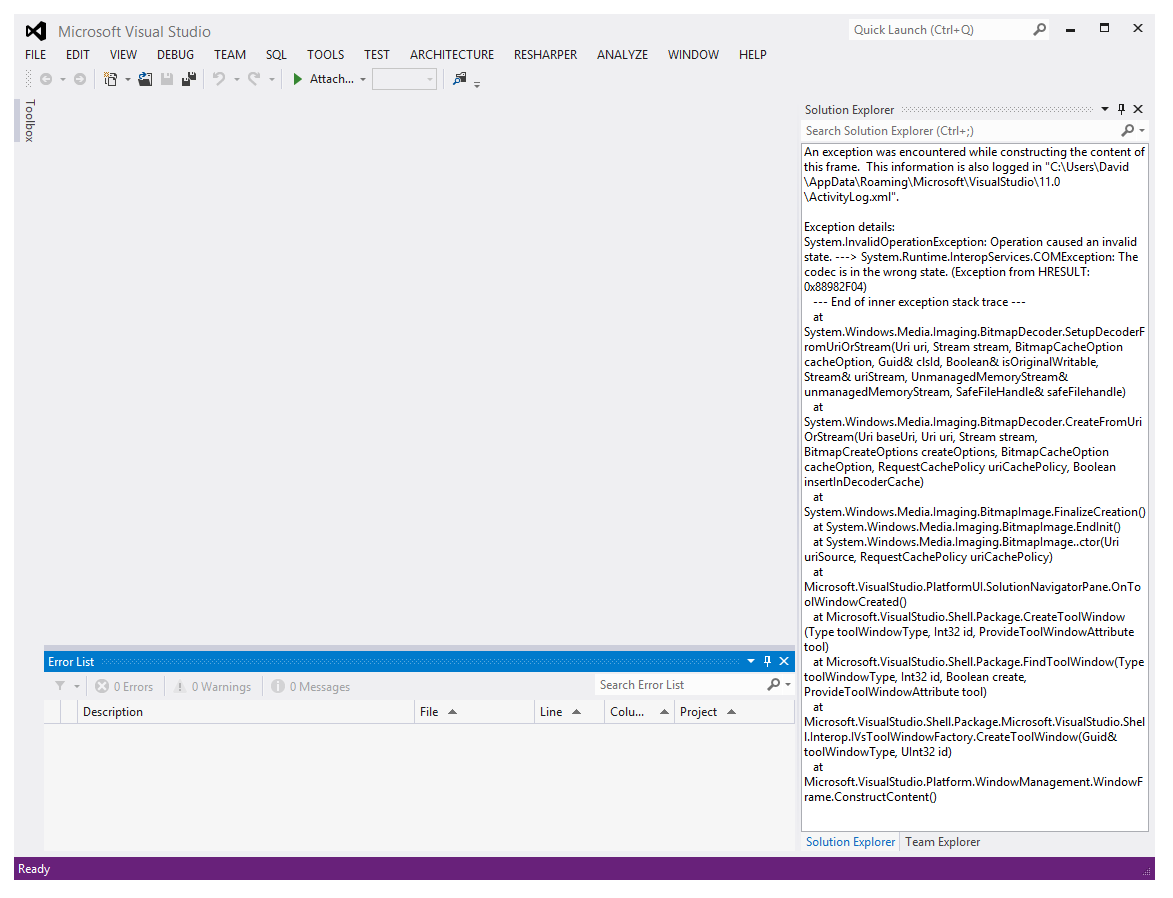Click the Error List search magnifier icon
Image resolution: width=1173 pixels, height=898 pixels.
click(774, 685)
